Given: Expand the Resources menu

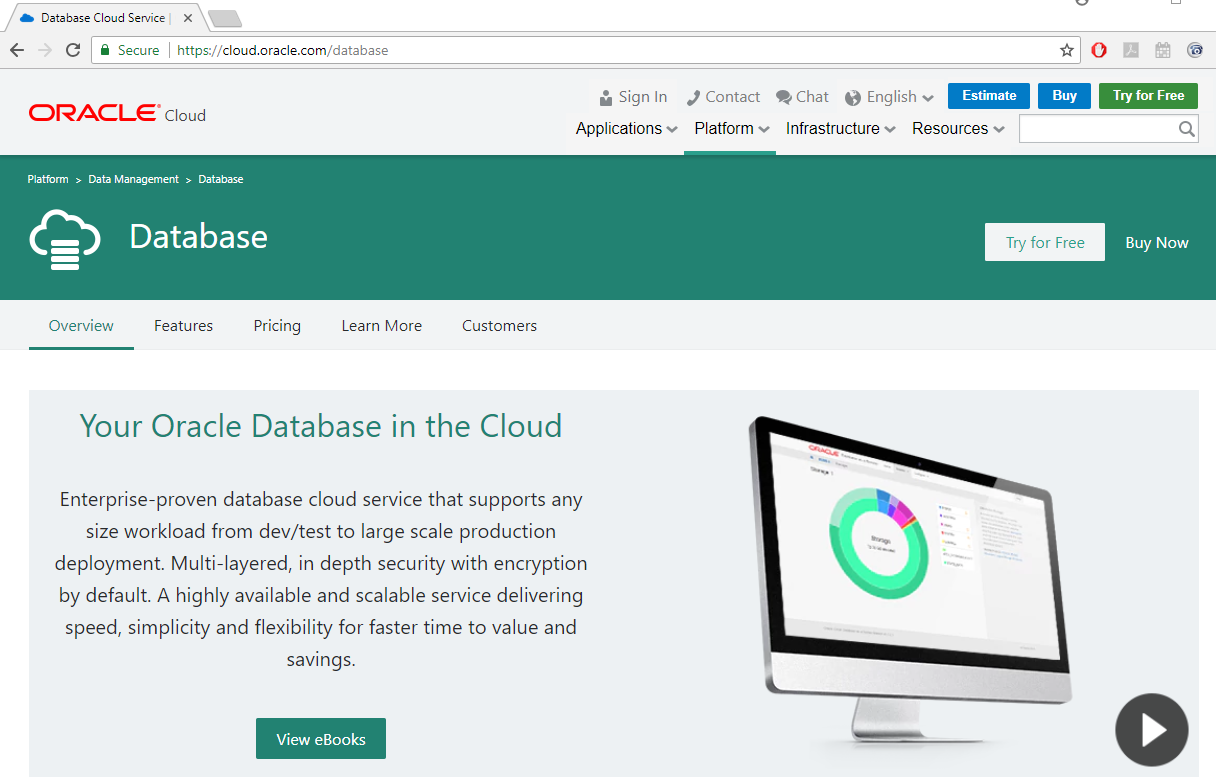Looking at the screenshot, I should pyautogui.click(x=959, y=128).
